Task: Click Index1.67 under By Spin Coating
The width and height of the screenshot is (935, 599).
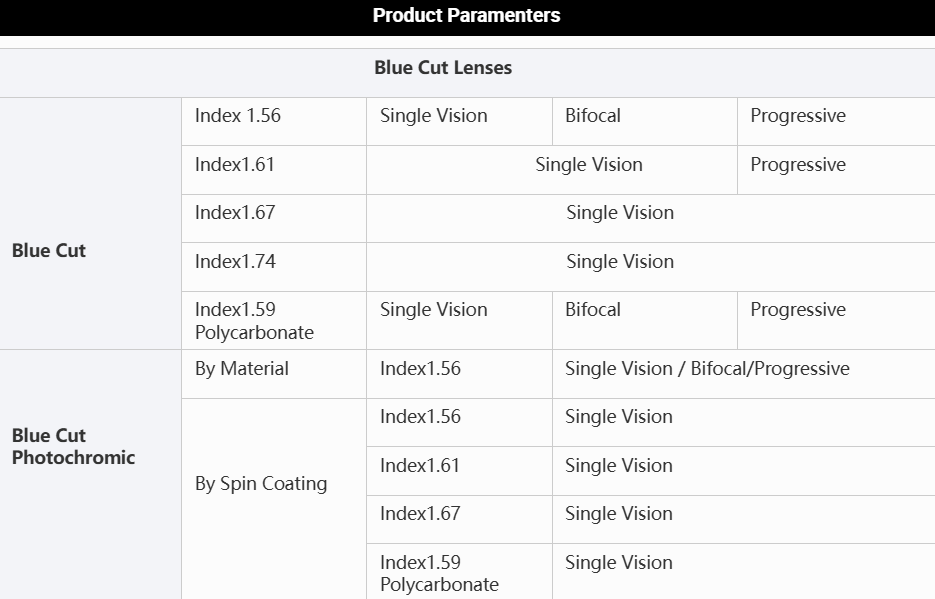Action: click(x=420, y=514)
